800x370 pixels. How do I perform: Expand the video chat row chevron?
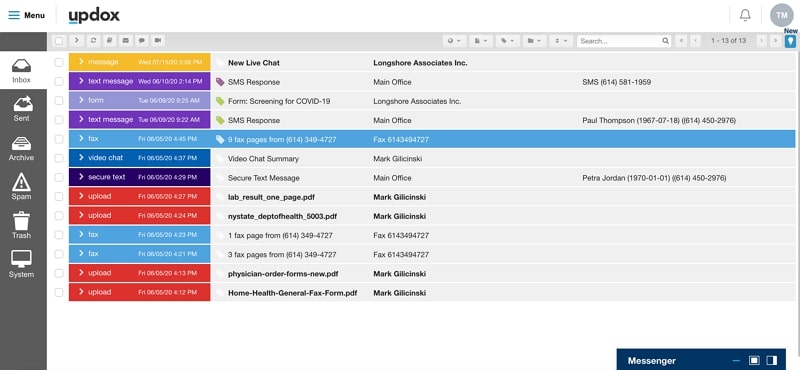(81, 158)
